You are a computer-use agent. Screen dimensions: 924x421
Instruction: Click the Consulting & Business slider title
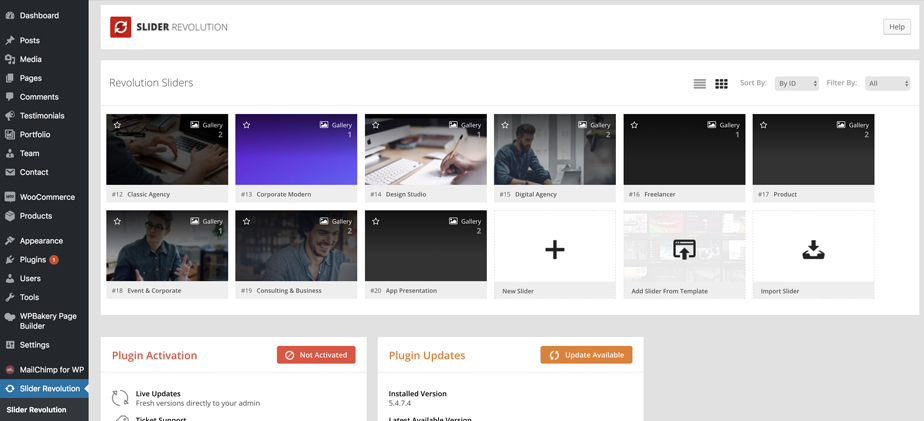coord(289,291)
